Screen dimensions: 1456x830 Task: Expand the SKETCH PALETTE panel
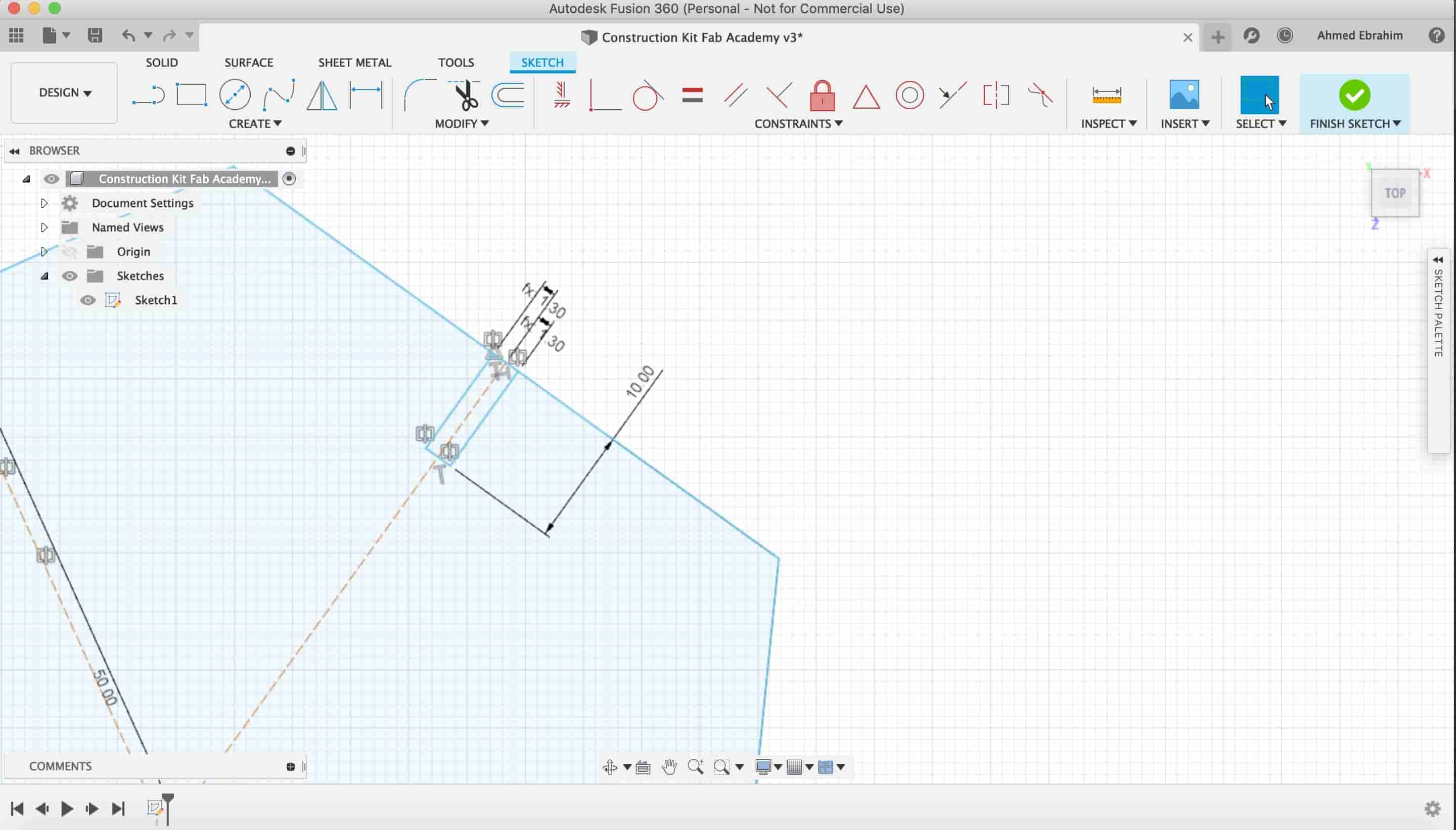tap(1438, 259)
